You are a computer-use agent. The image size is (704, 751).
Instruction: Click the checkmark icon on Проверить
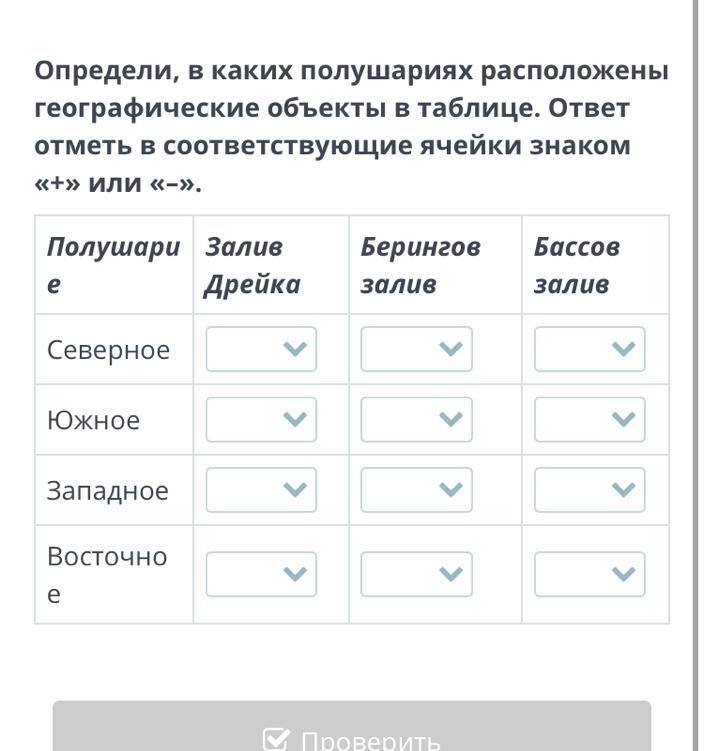point(276,741)
